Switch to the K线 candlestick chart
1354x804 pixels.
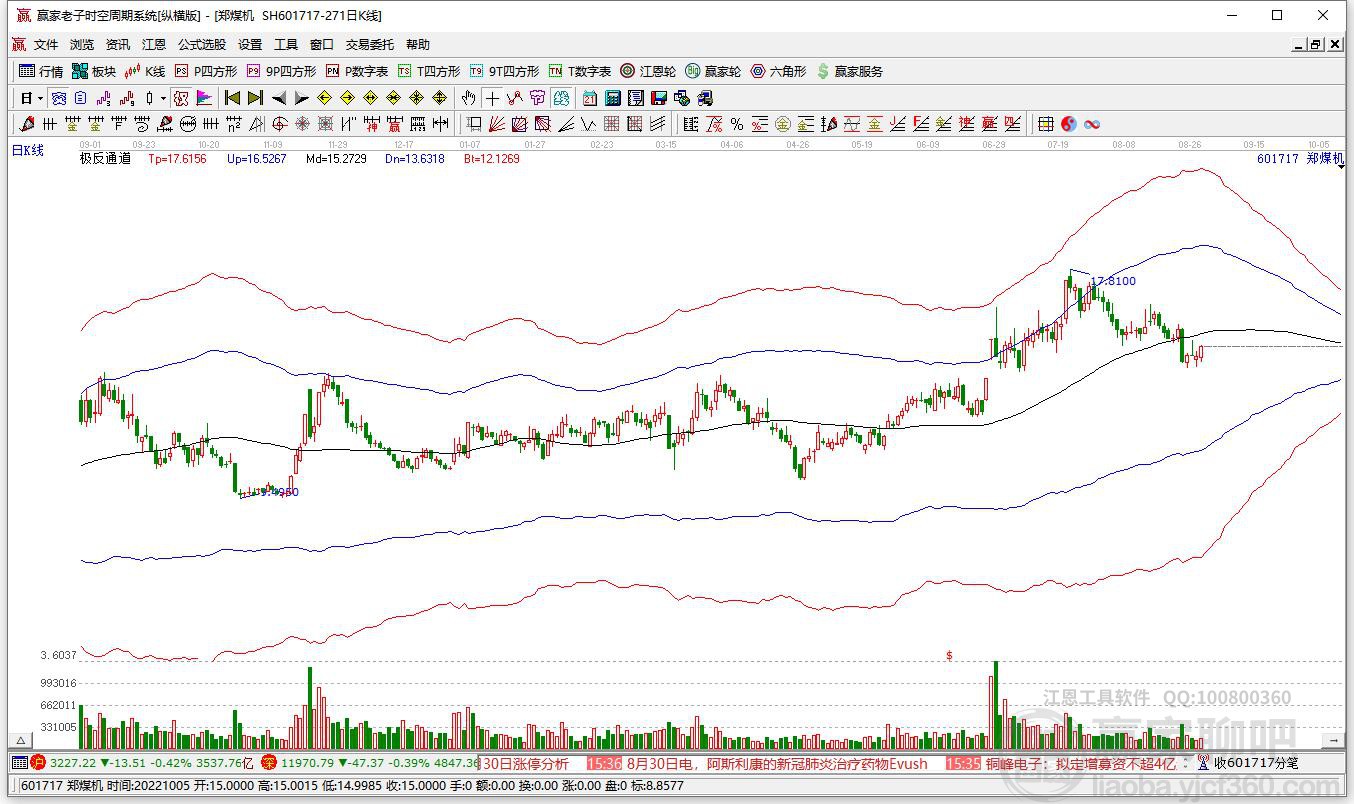click(145, 71)
